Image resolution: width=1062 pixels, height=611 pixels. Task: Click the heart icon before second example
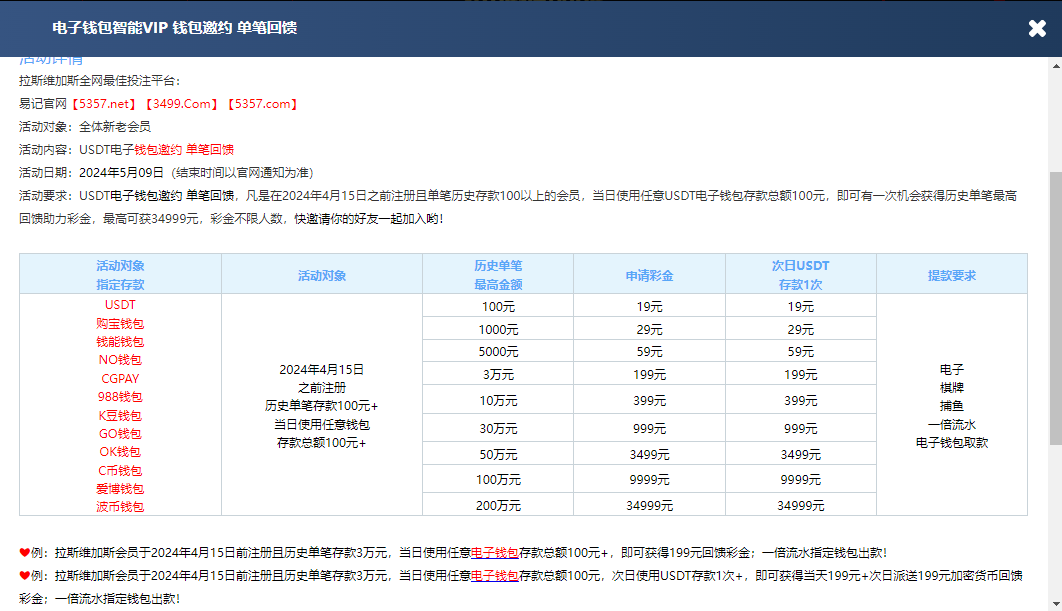(25, 575)
